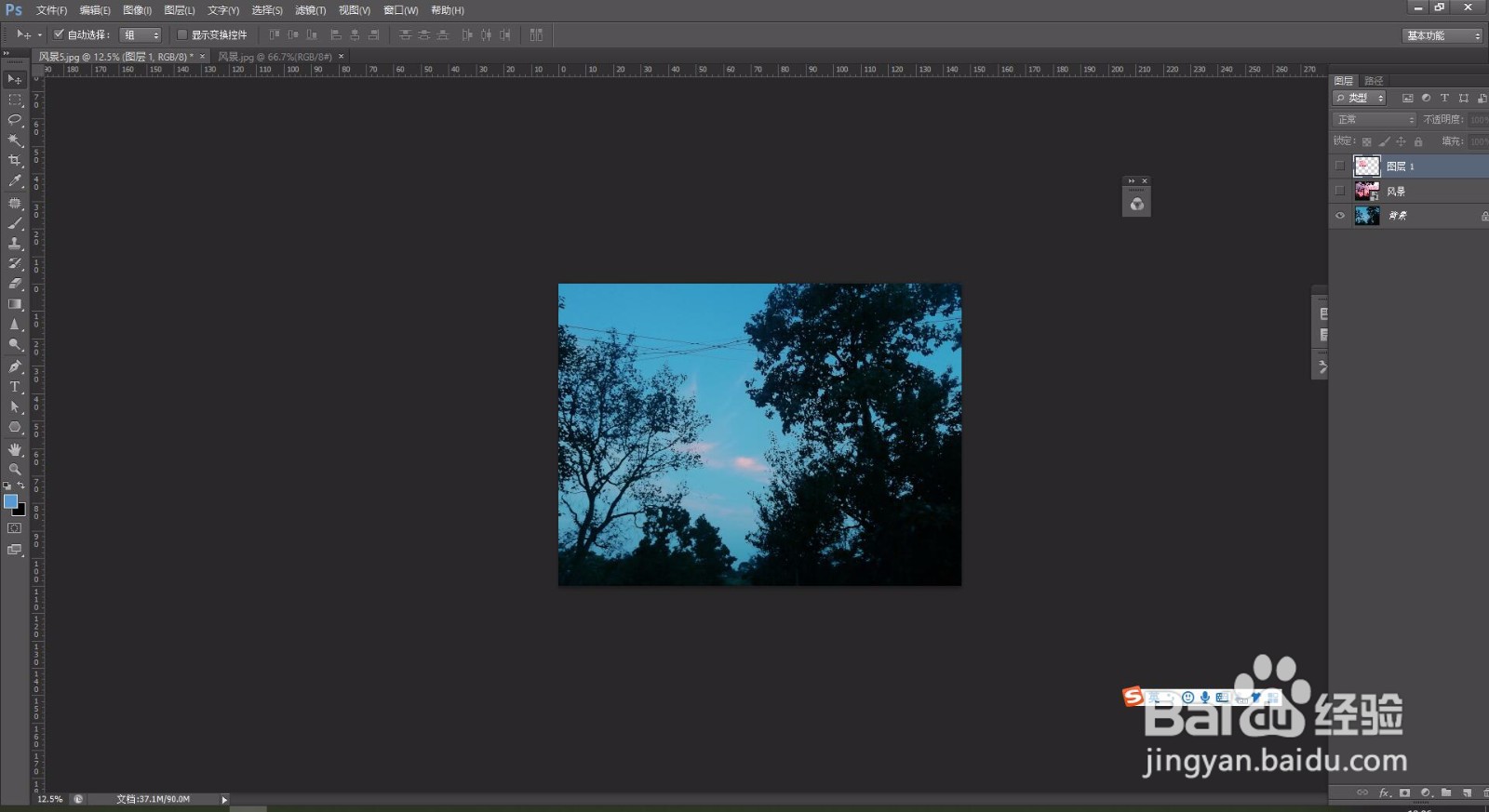
Task: Select the History Brush tool
Action: [x=14, y=263]
